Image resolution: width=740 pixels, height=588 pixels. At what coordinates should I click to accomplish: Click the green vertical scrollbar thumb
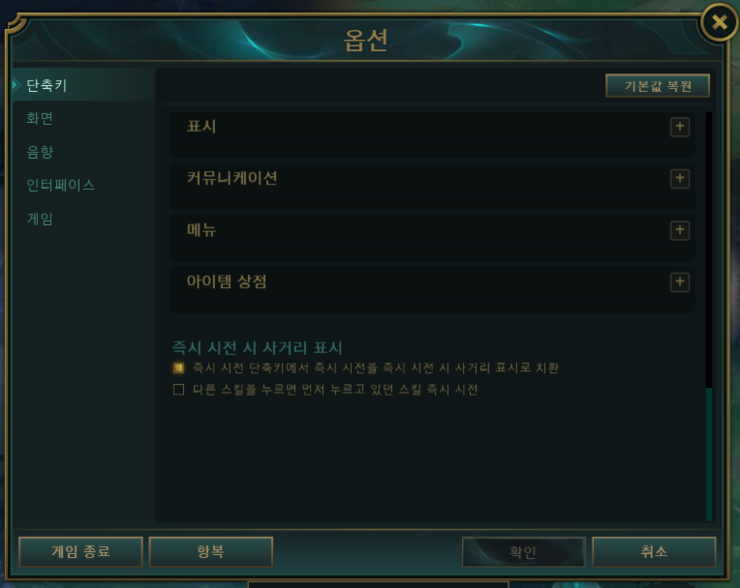[709, 454]
